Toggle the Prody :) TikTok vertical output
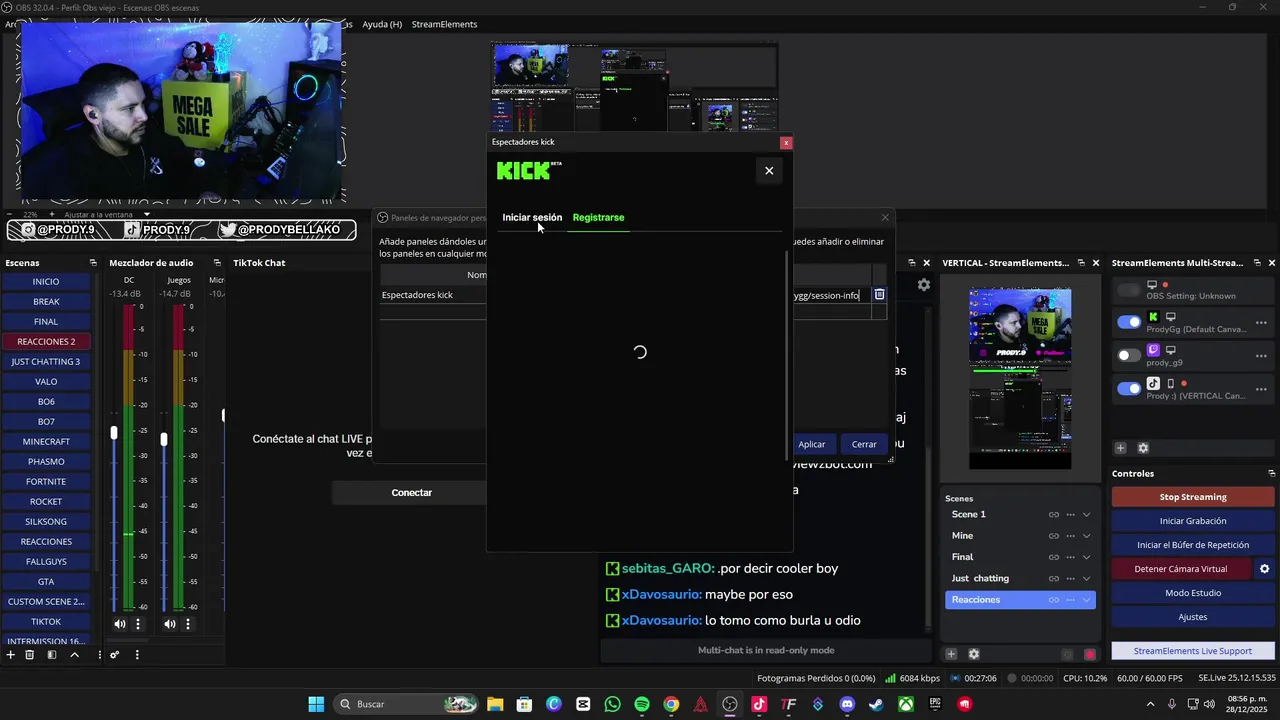The width and height of the screenshot is (1280, 720). [1129, 389]
